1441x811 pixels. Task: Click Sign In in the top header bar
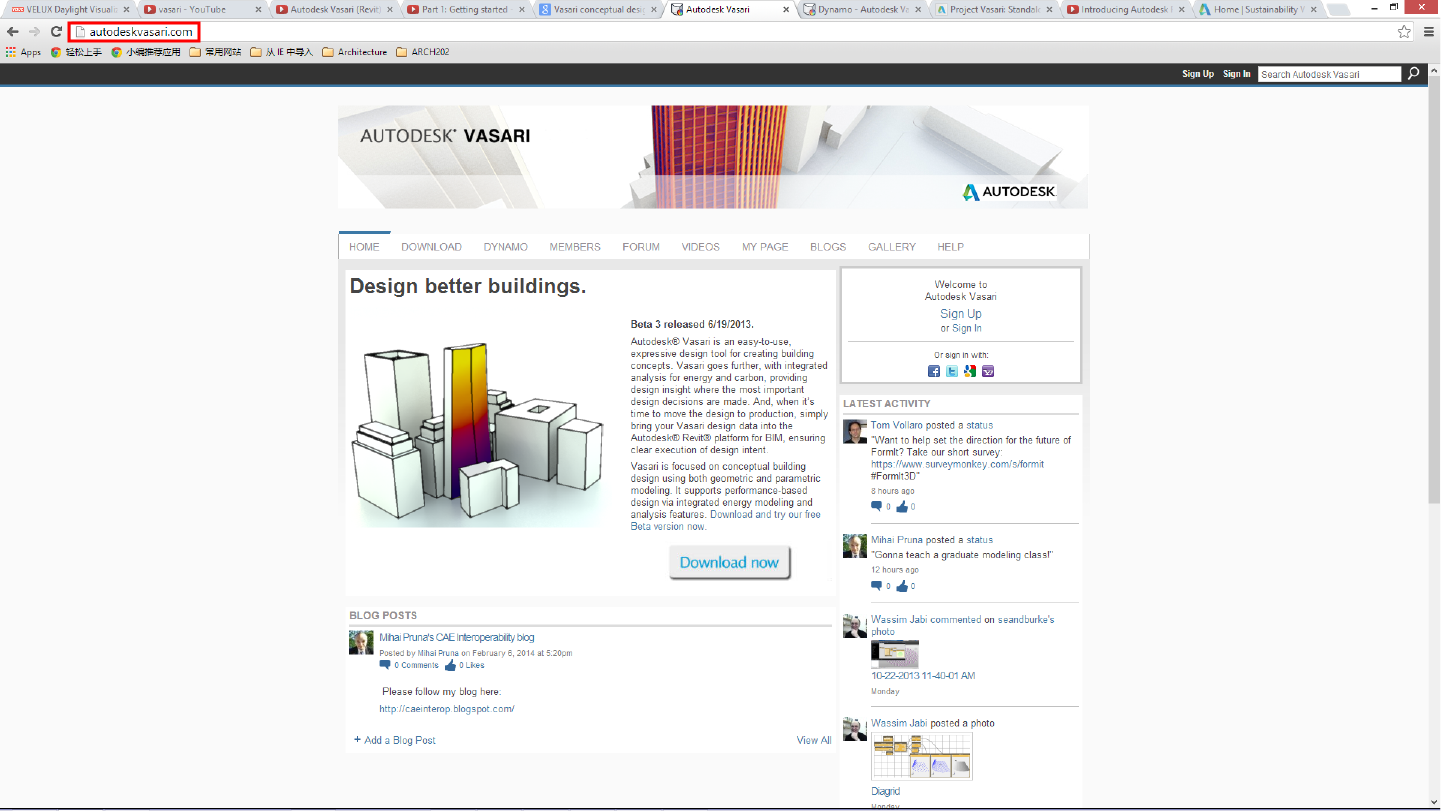1237,74
